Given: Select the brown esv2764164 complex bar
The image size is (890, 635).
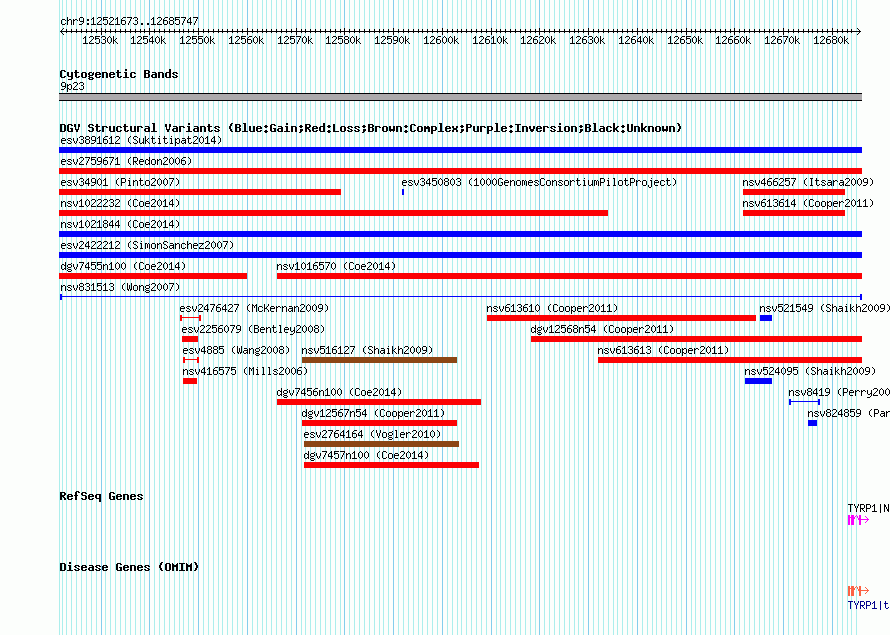Looking at the screenshot, I should (x=381, y=444).
